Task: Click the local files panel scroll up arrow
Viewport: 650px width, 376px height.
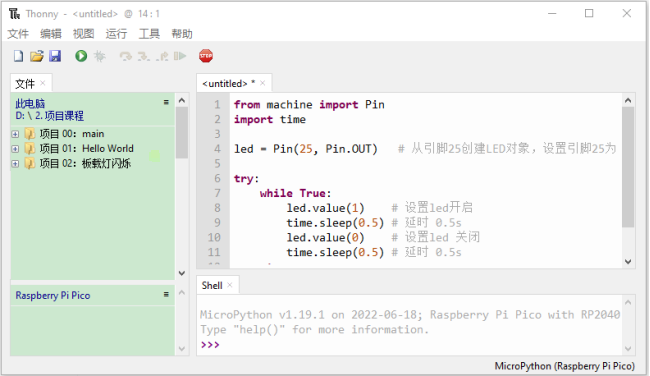Action: coord(182,100)
